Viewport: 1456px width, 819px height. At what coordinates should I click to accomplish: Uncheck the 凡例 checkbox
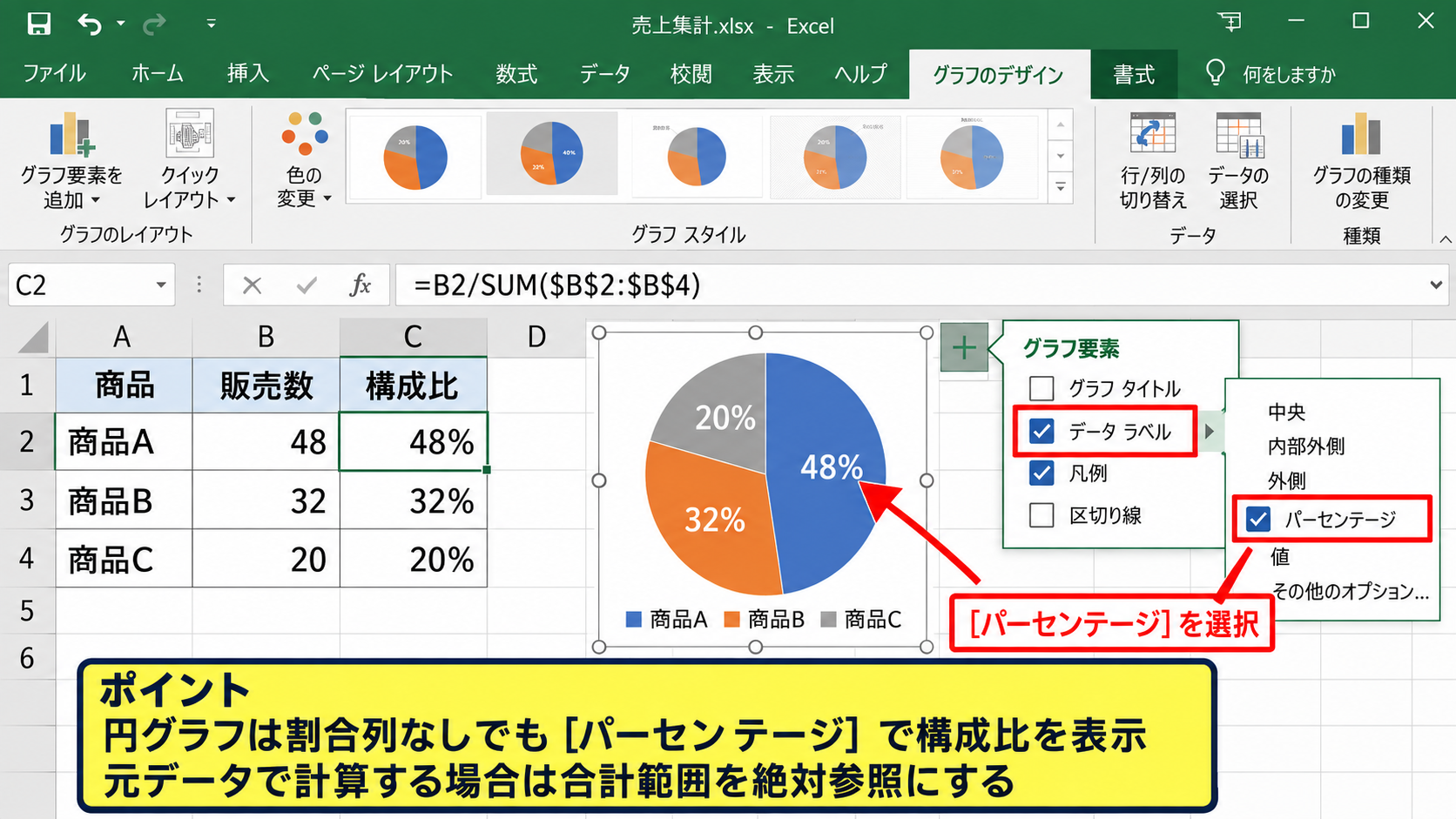pyautogui.click(x=1041, y=473)
